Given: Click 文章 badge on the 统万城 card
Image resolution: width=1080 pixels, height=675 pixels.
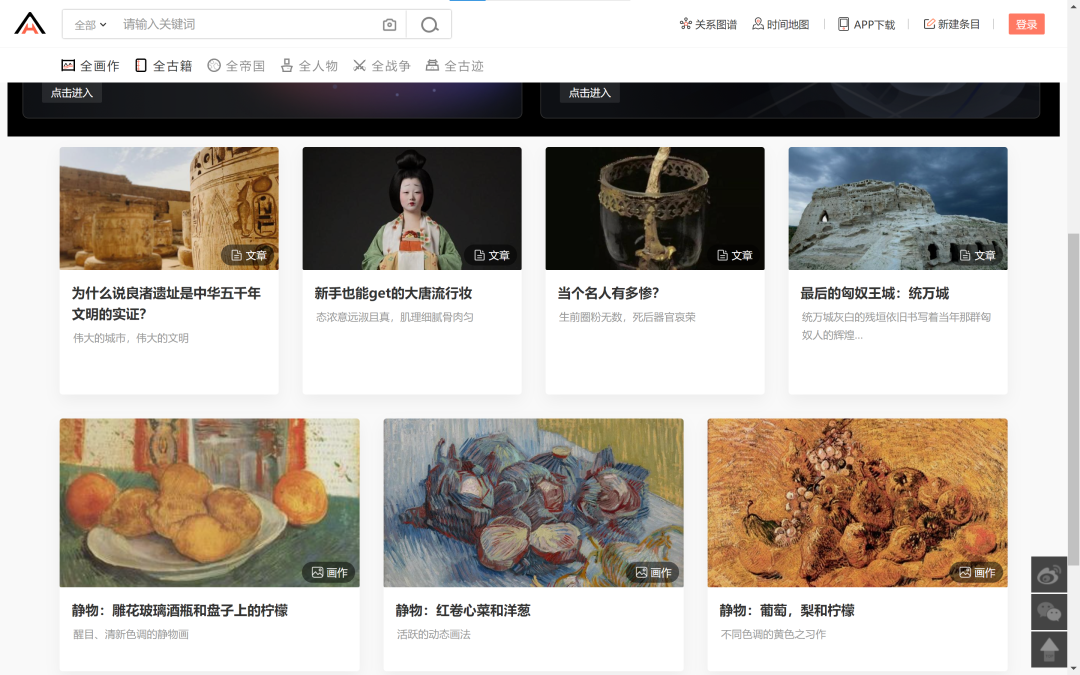Looking at the screenshot, I should coord(977,256).
